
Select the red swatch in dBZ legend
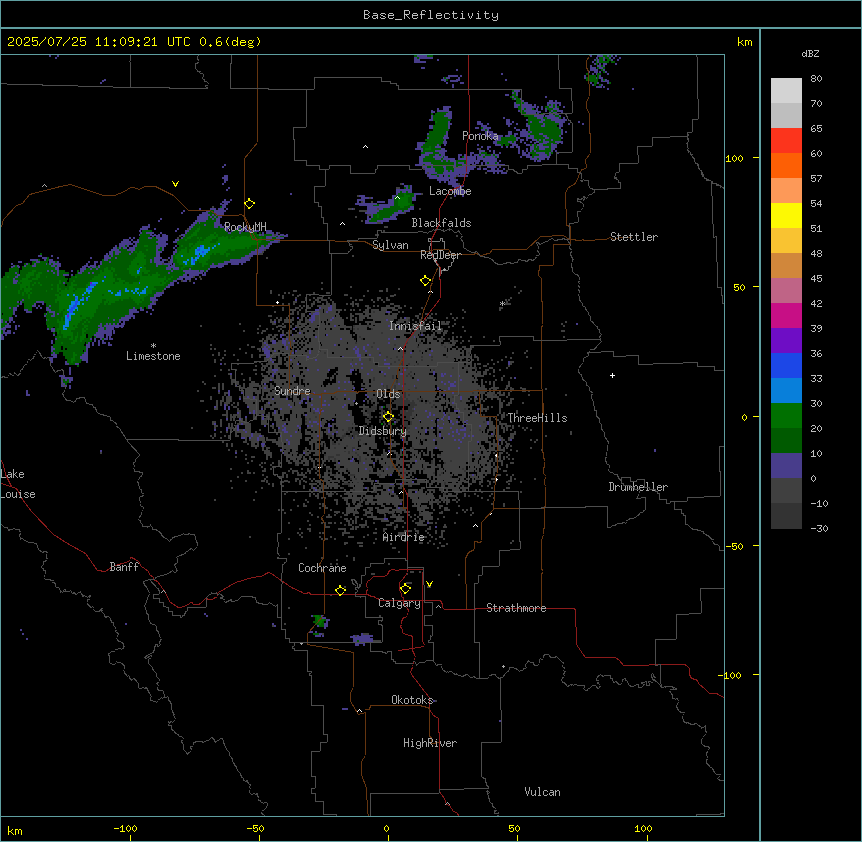(786, 140)
